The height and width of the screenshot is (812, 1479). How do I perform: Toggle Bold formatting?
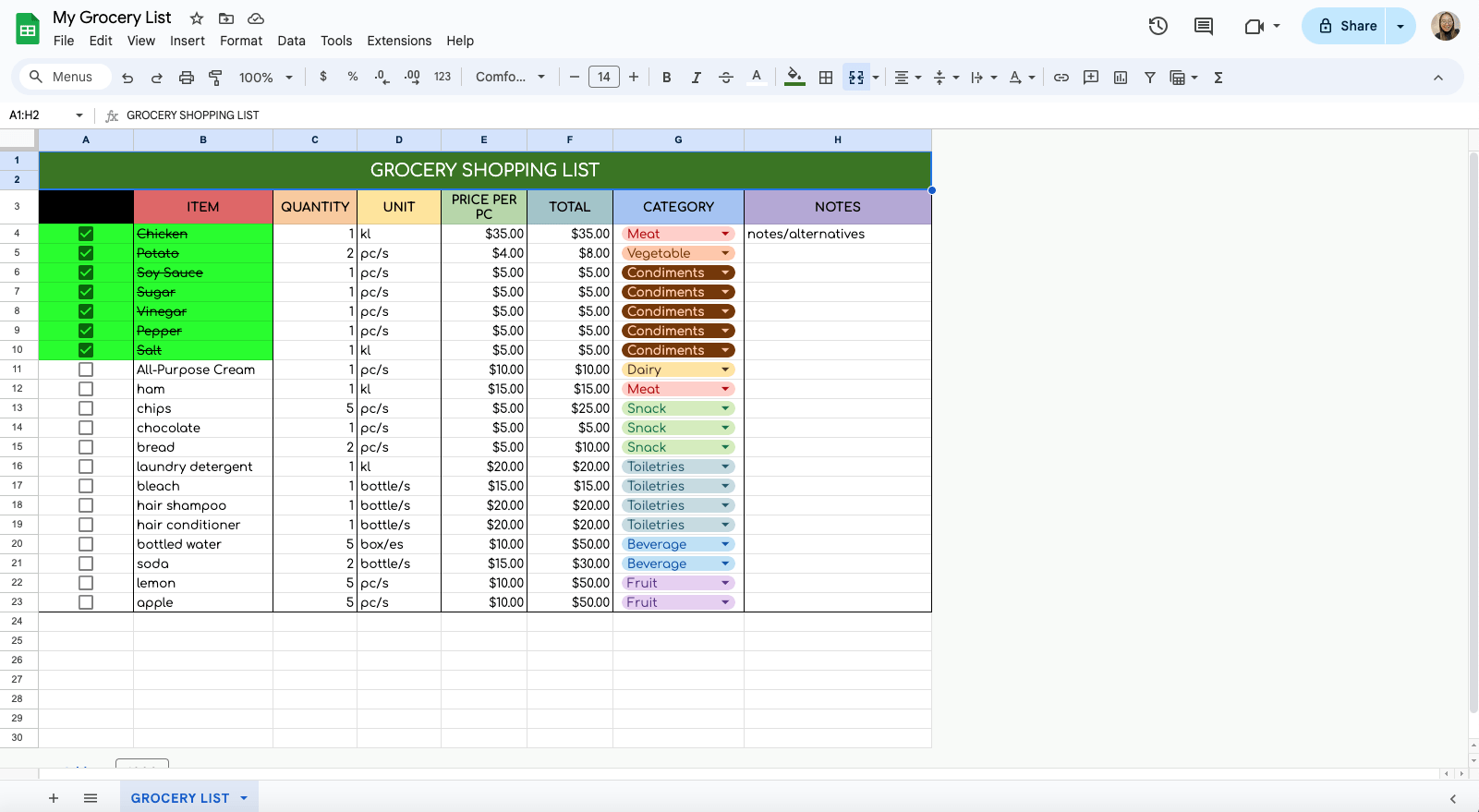[666, 78]
